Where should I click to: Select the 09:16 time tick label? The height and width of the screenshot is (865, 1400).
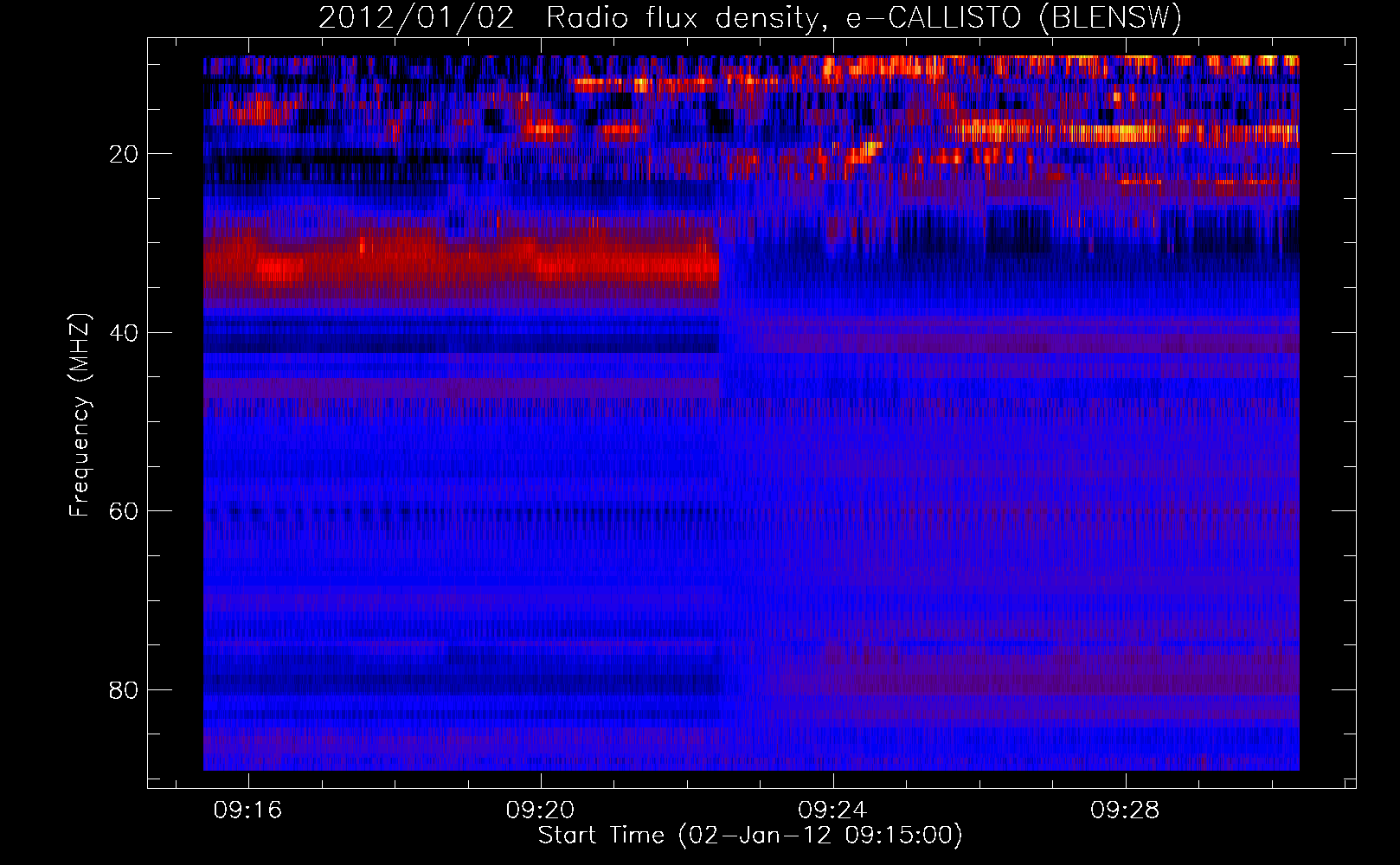[248, 811]
